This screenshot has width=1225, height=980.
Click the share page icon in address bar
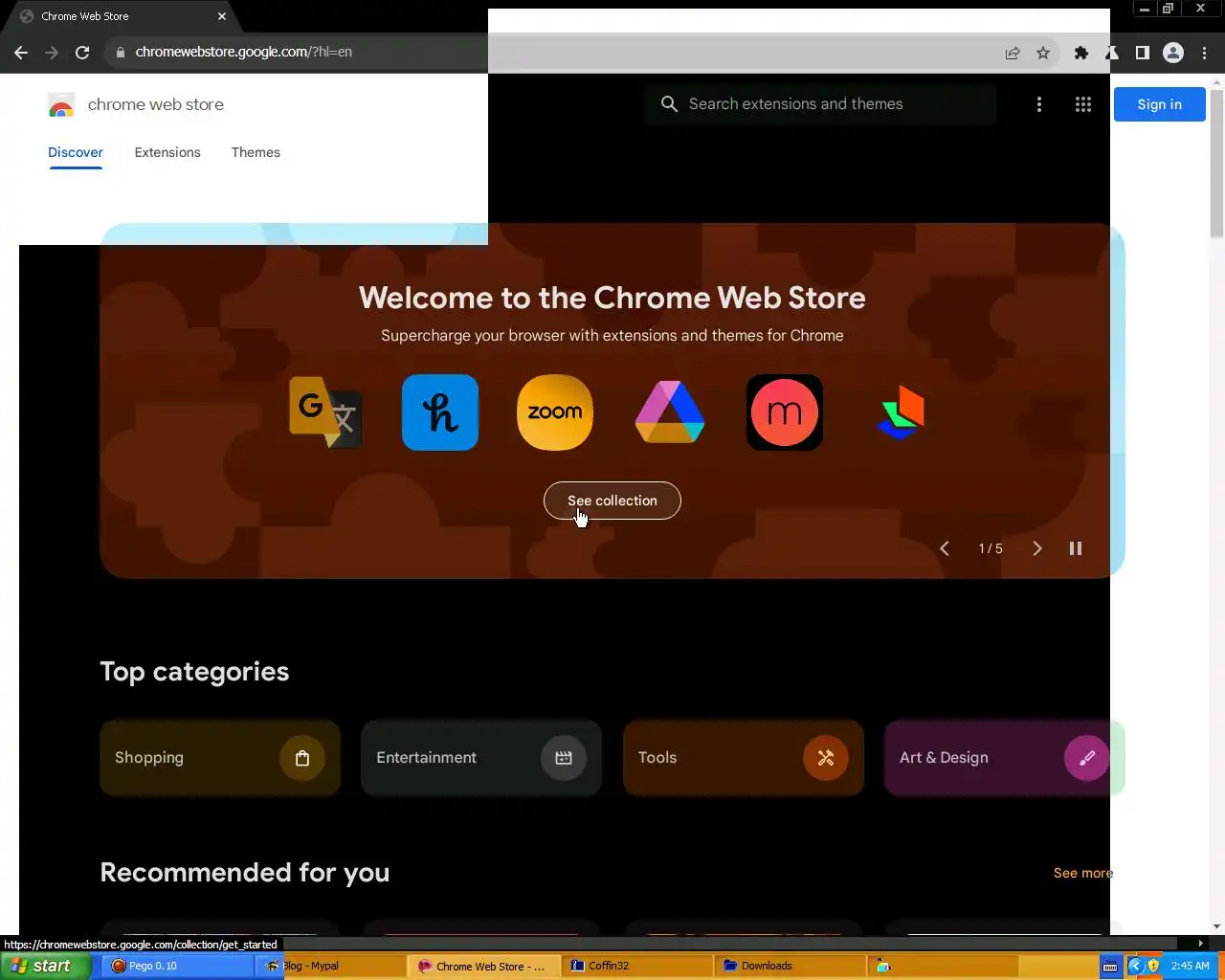1012,53
